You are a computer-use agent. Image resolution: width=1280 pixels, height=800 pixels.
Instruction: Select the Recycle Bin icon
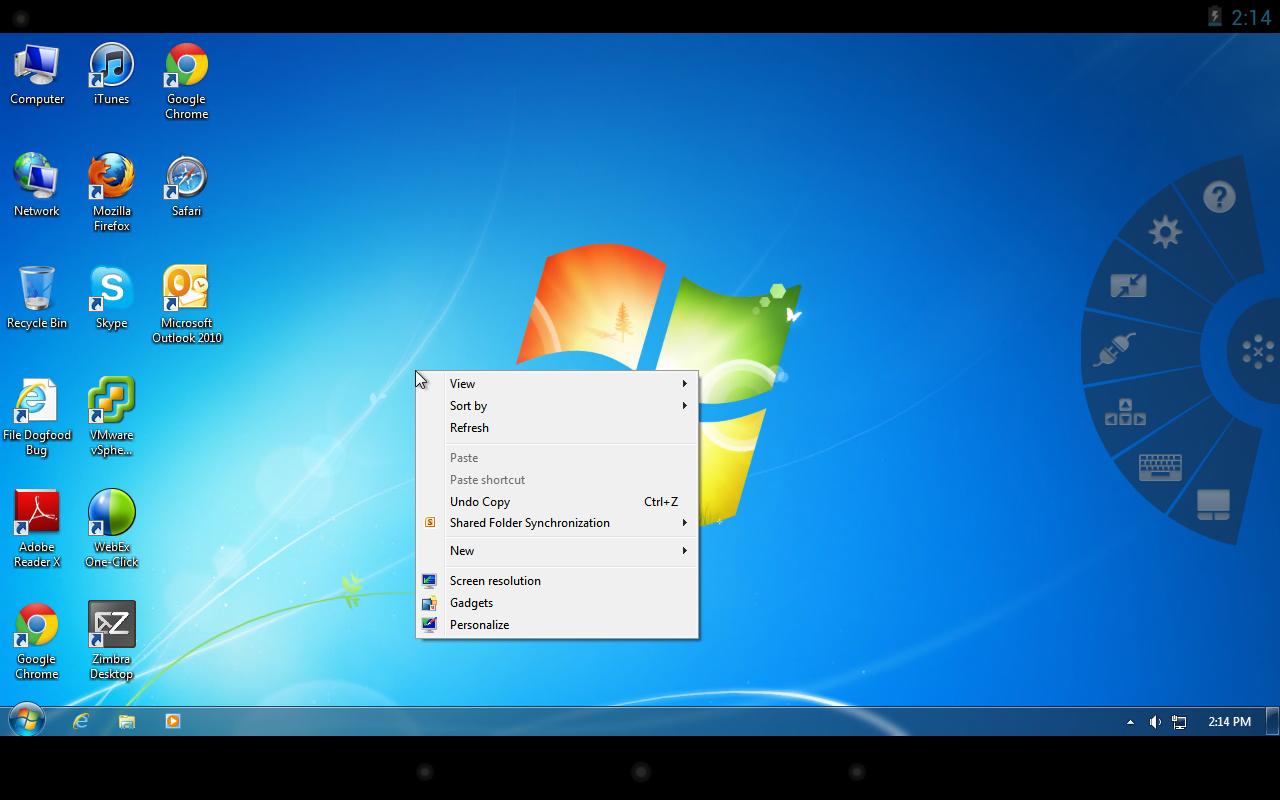tap(37, 298)
